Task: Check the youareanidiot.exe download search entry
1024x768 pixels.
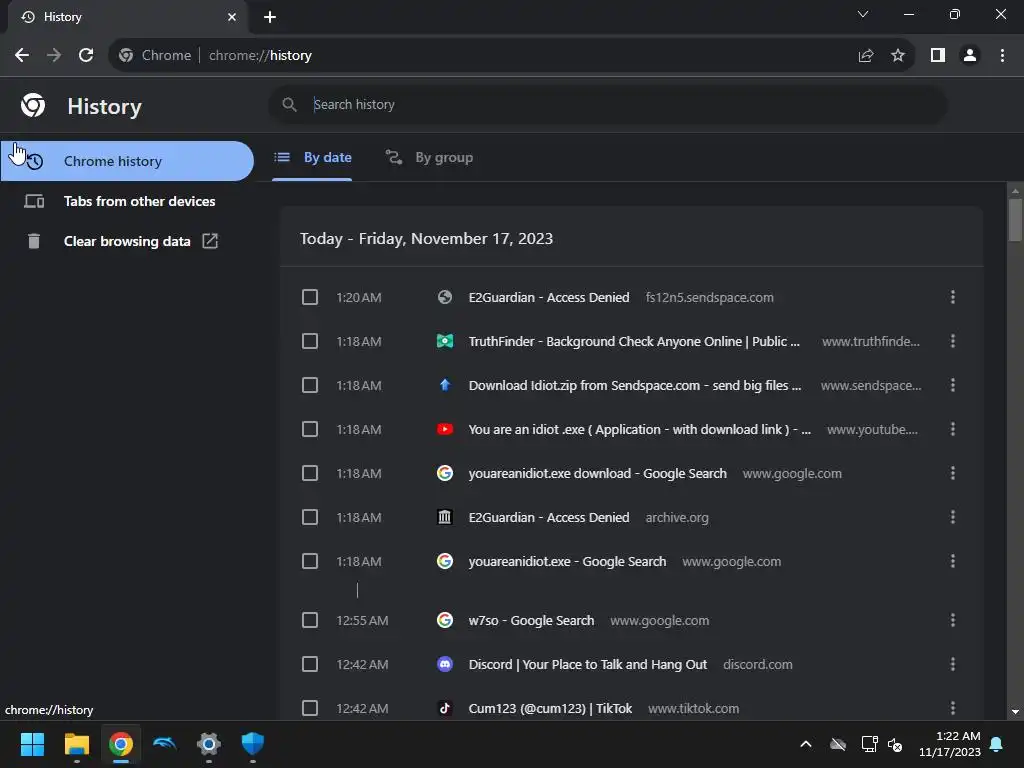Action: [310, 473]
